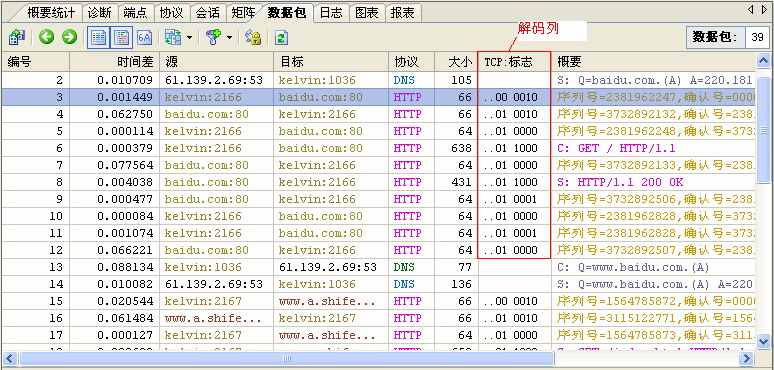The height and width of the screenshot is (370, 774).
Task: Click the TCP:标志 column header
Action: click(x=514, y=62)
